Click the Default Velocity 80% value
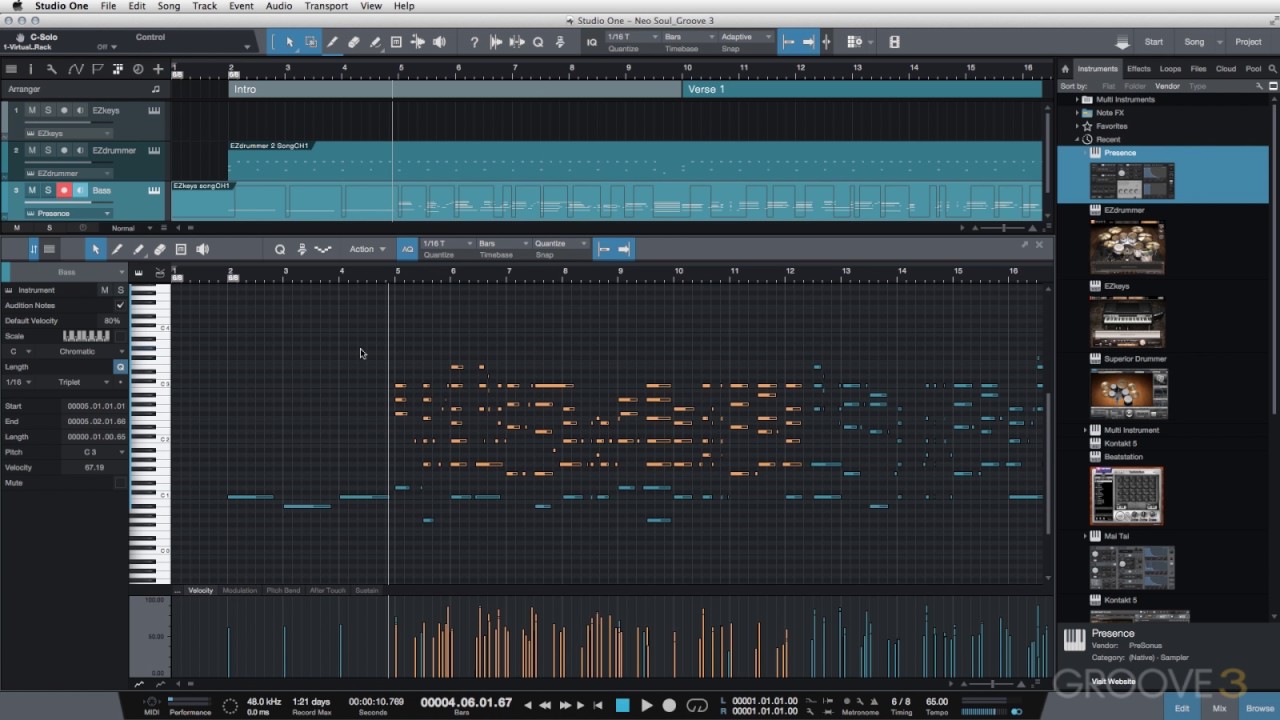Image resolution: width=1280 pixels, height=720 pixels. coord(112,321)
